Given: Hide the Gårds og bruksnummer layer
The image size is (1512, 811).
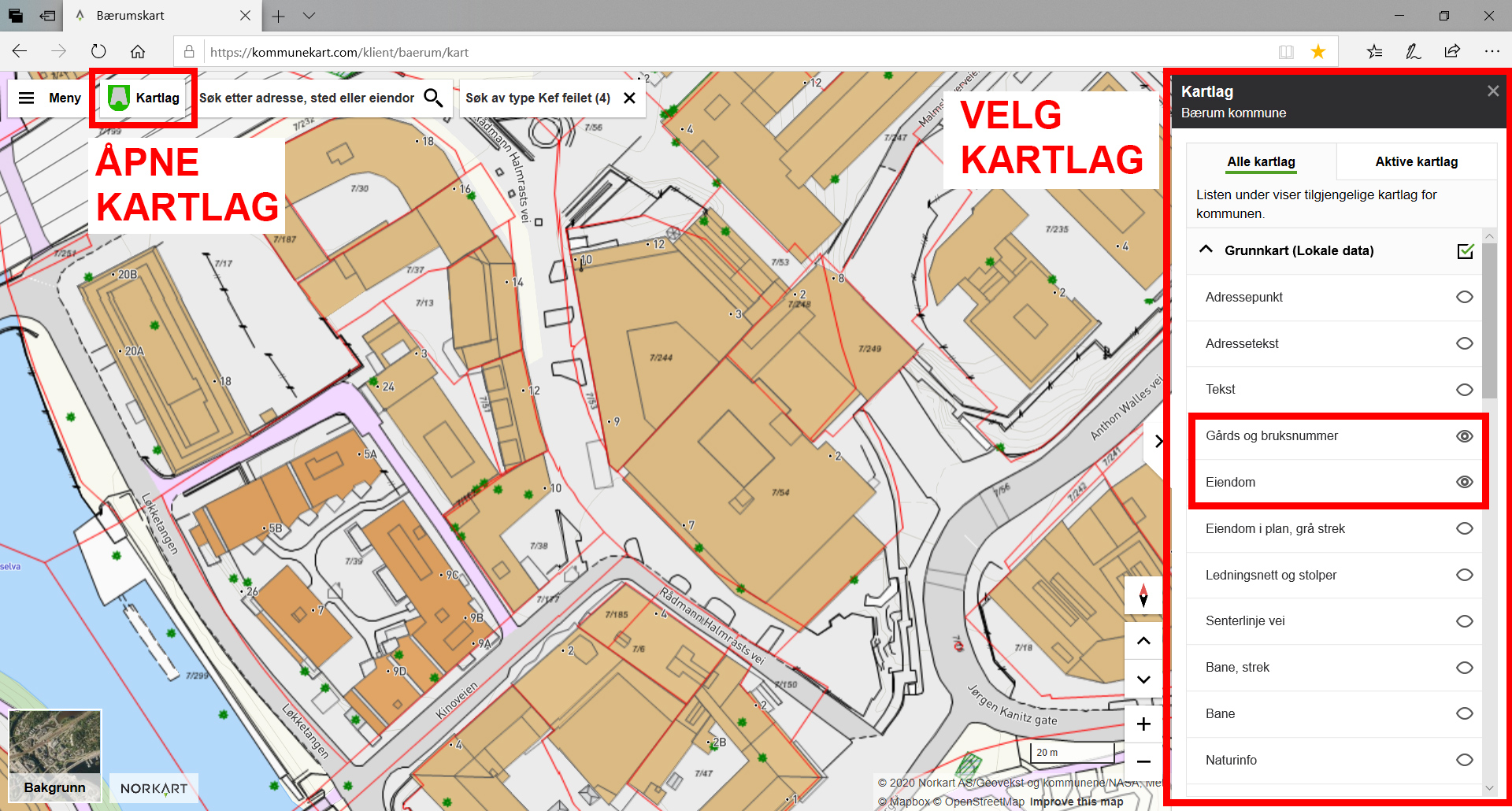Looking at the screenshot, I should click(x=1464, y=436).
